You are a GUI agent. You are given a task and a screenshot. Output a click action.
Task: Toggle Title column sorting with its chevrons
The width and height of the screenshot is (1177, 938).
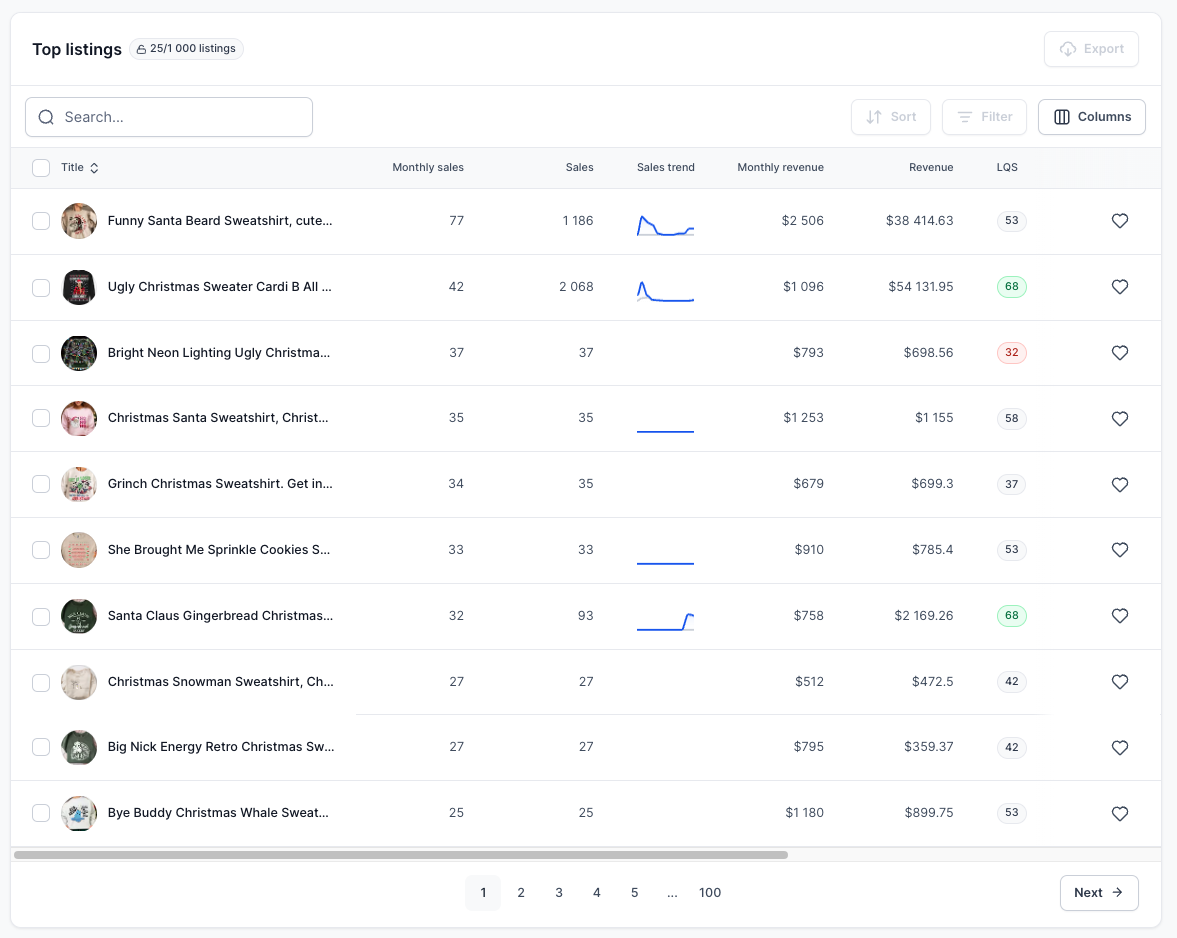94,167
